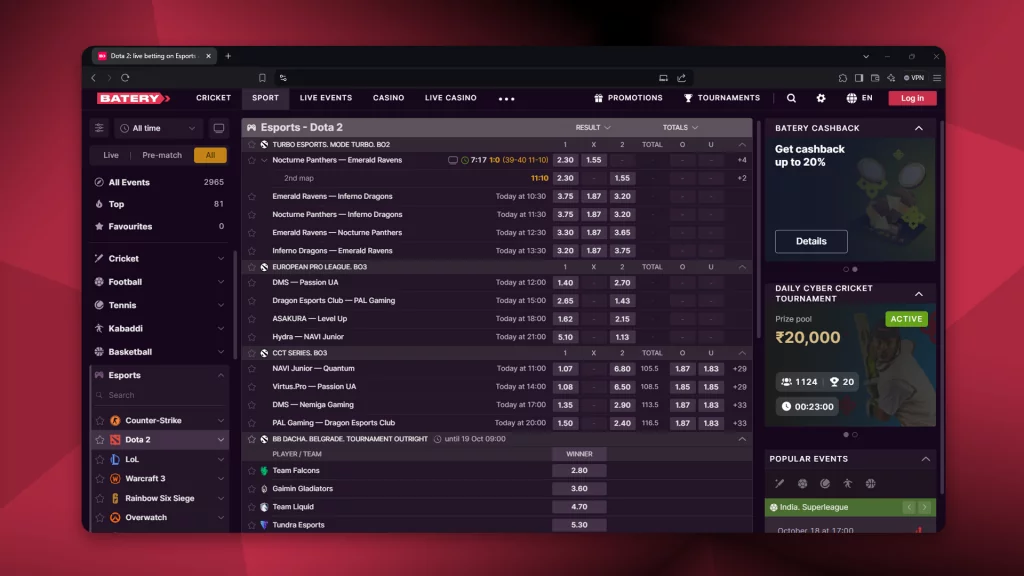Click the monitor view icon beside All time

tap(219, 128)
